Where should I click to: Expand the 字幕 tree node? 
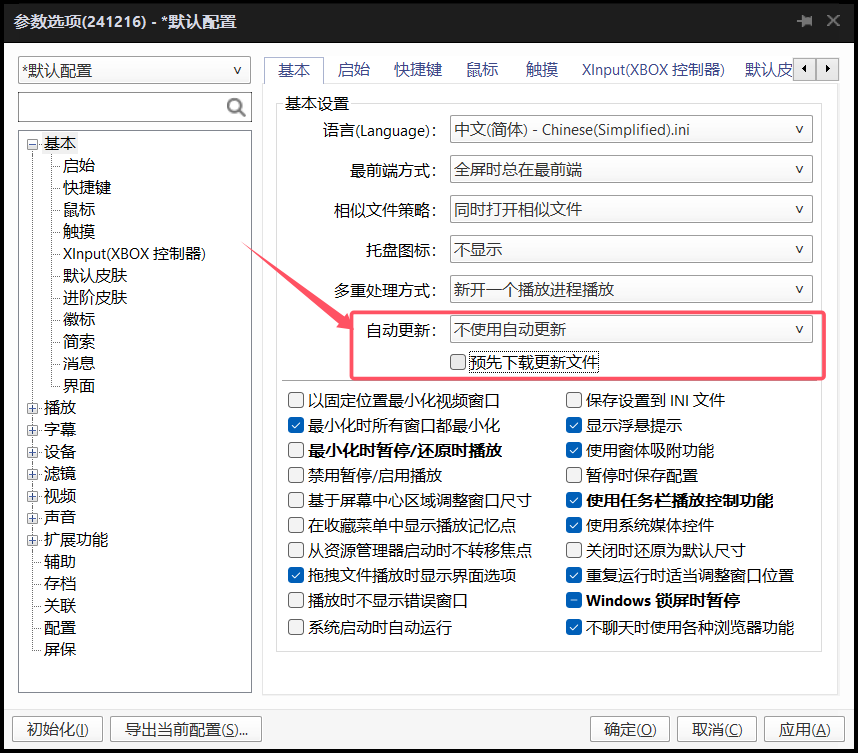[x=33, y=430]
